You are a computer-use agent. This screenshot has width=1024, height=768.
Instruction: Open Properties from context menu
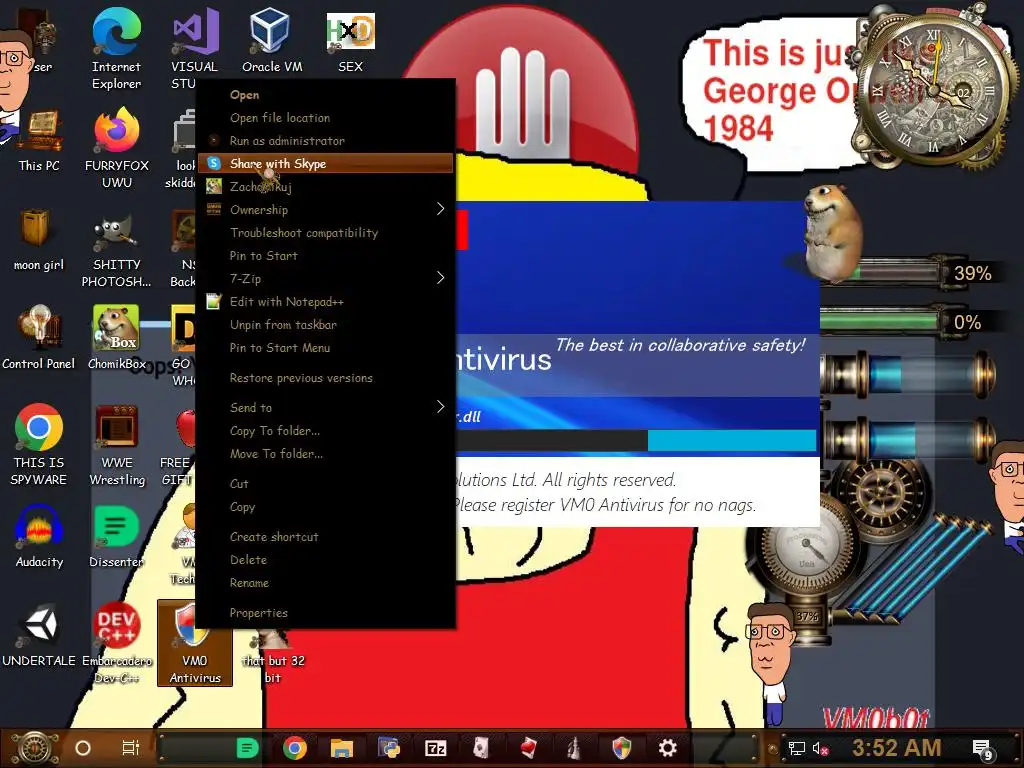[x=325, y=613]
